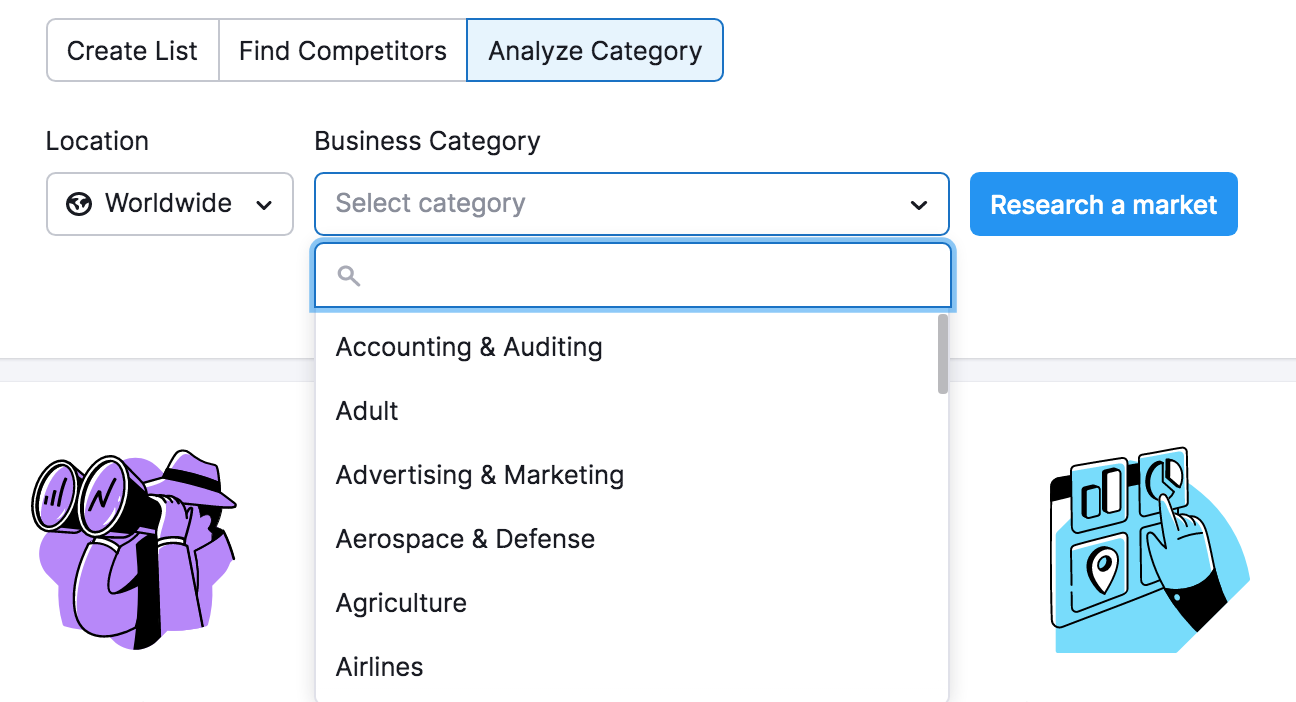Choose Advertising & Marketing as the category
Viewport: 1296px width, 702px height.
coord(480,475)
